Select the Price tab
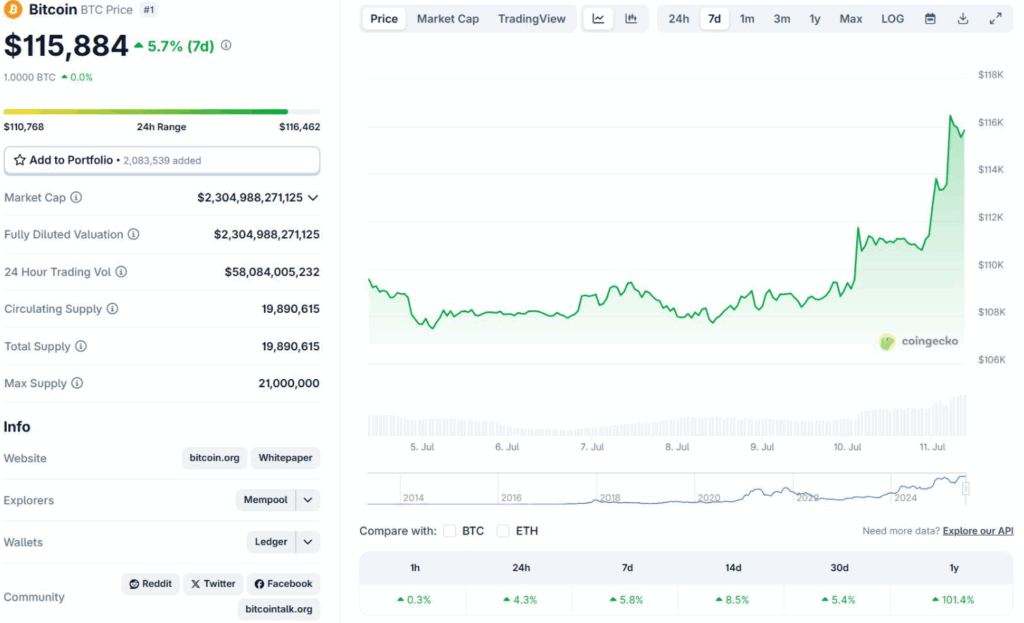Viewport: 1024px width, 623px height. 384,19
